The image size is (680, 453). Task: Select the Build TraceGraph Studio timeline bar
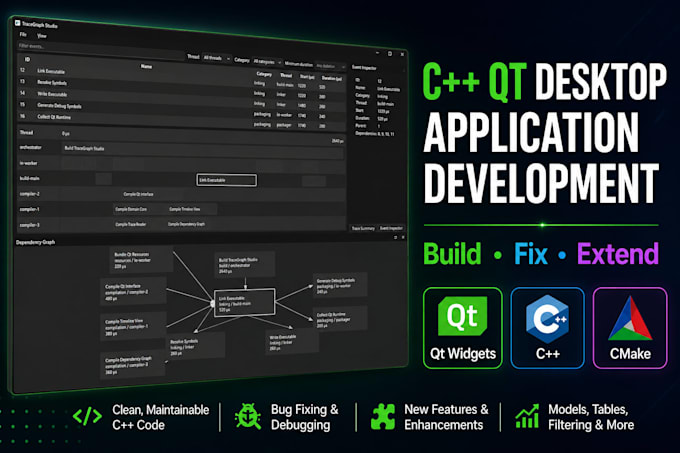pos(203,150)
